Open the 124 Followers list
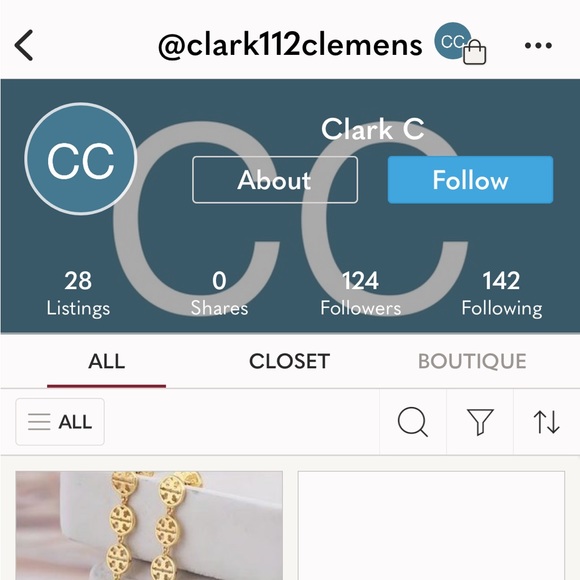The height and width of the screenshot is (580, 580). click(x=361, y=294)
